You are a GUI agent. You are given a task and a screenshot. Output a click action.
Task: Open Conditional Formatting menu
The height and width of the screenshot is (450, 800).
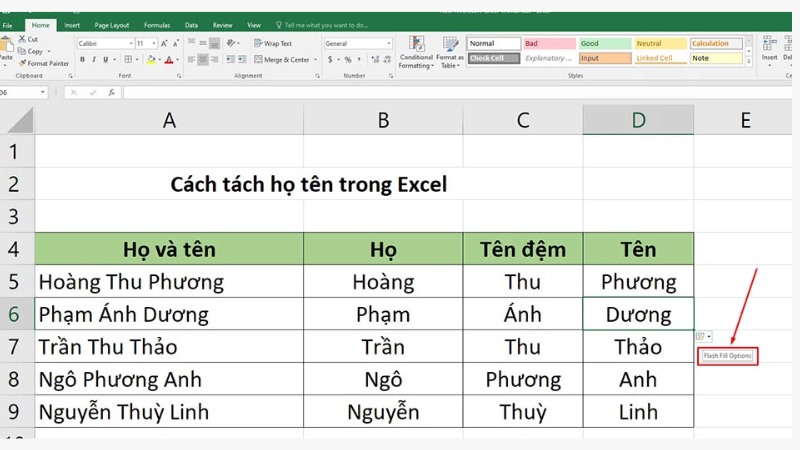coord(416,52)
